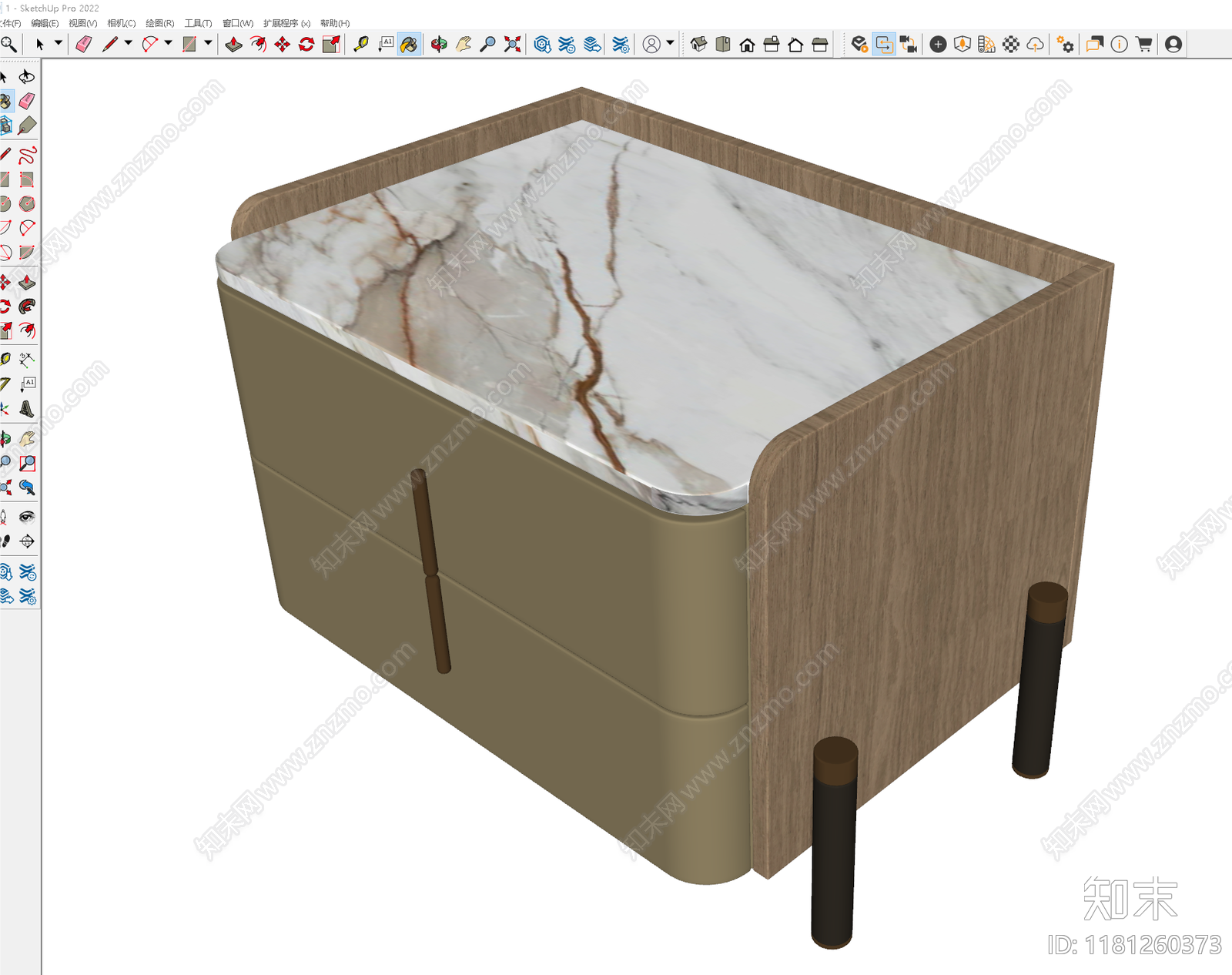Switch to Front view house icon
1232x975 pixels.
[x=747, y=45]
